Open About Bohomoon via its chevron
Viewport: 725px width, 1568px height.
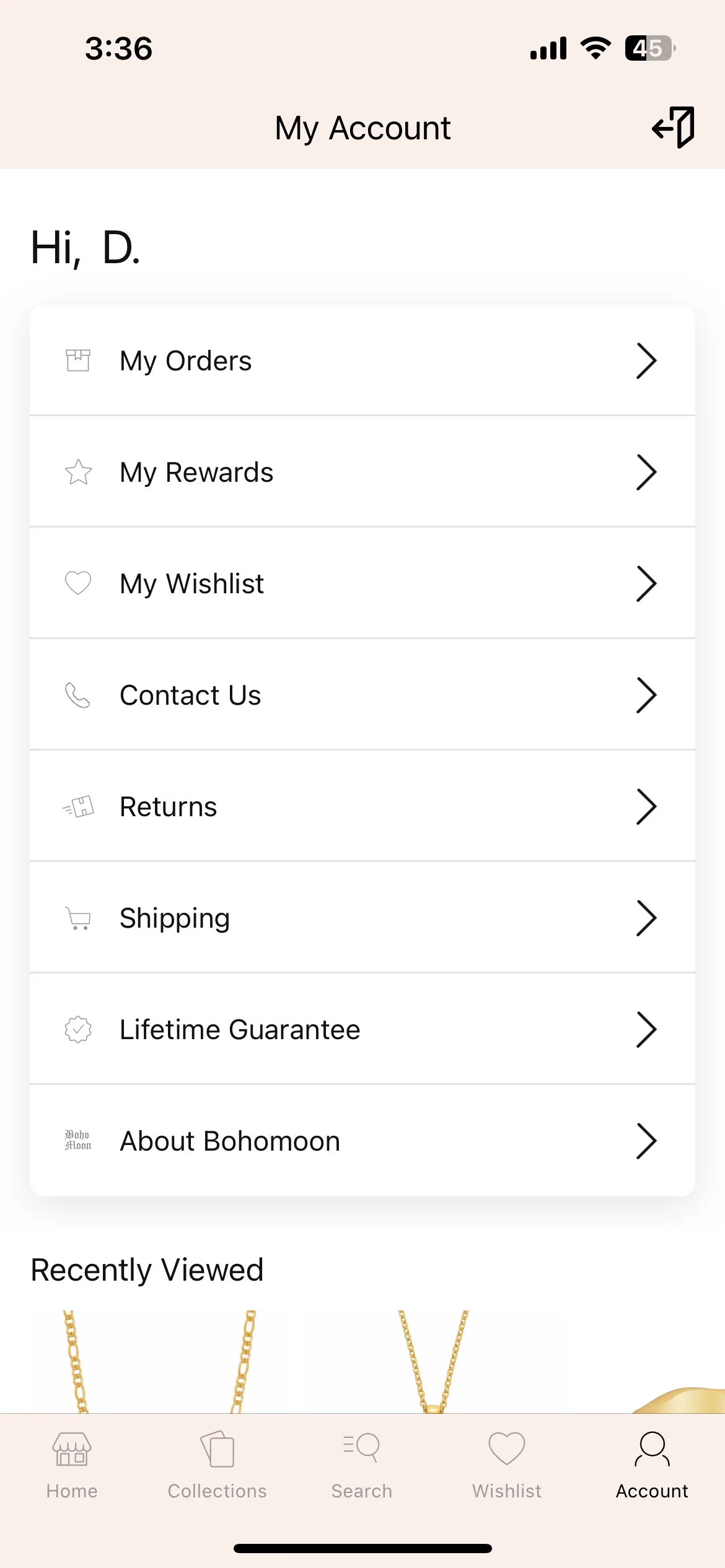tap(646, 1141)
